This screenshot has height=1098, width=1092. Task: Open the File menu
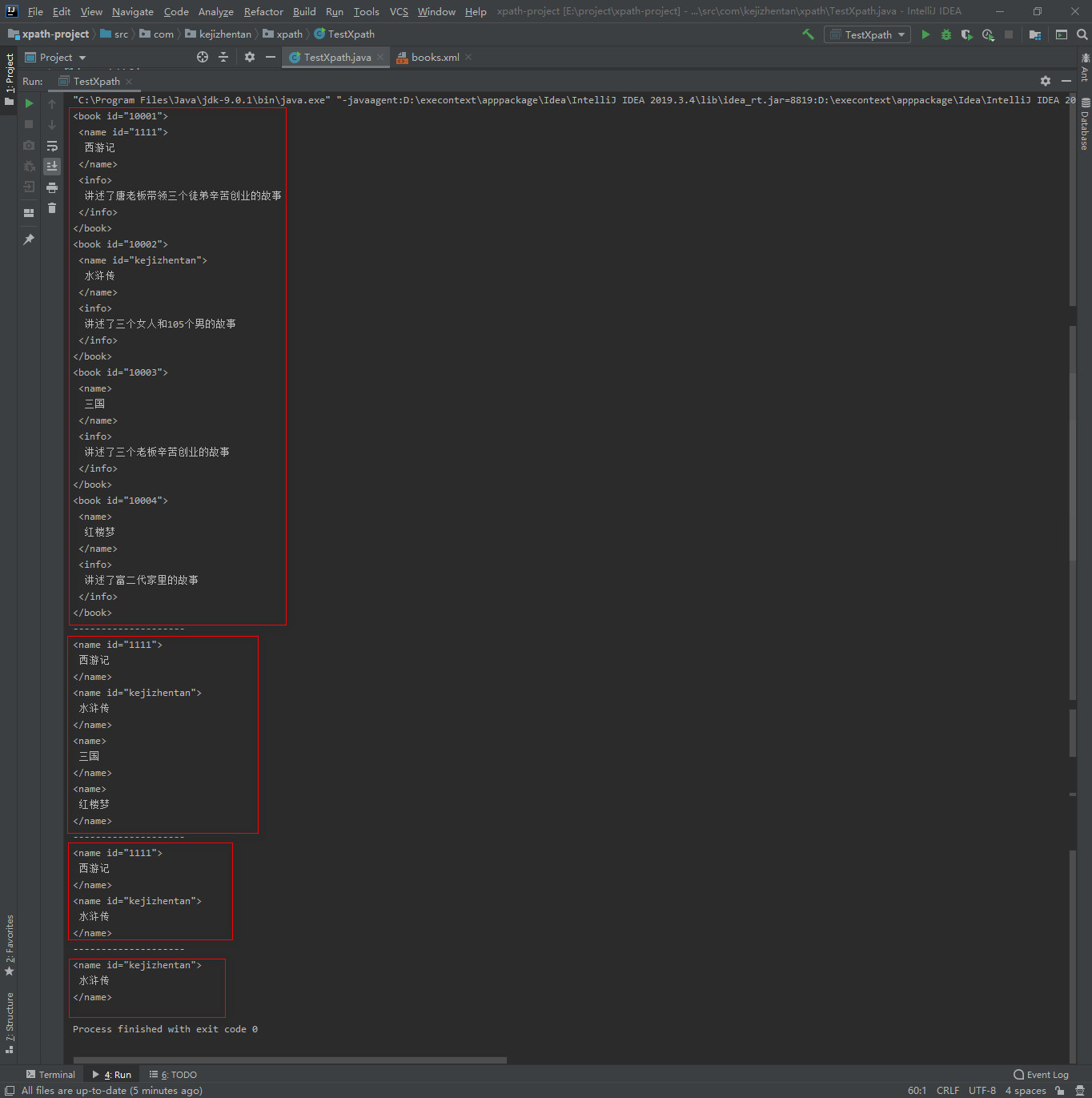click(35, 11)
